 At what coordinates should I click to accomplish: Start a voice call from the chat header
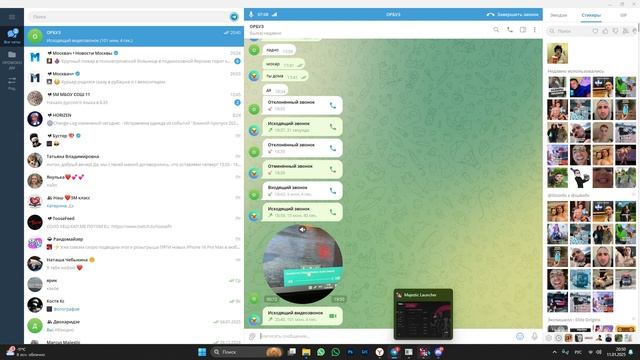[x=509, y=30]
